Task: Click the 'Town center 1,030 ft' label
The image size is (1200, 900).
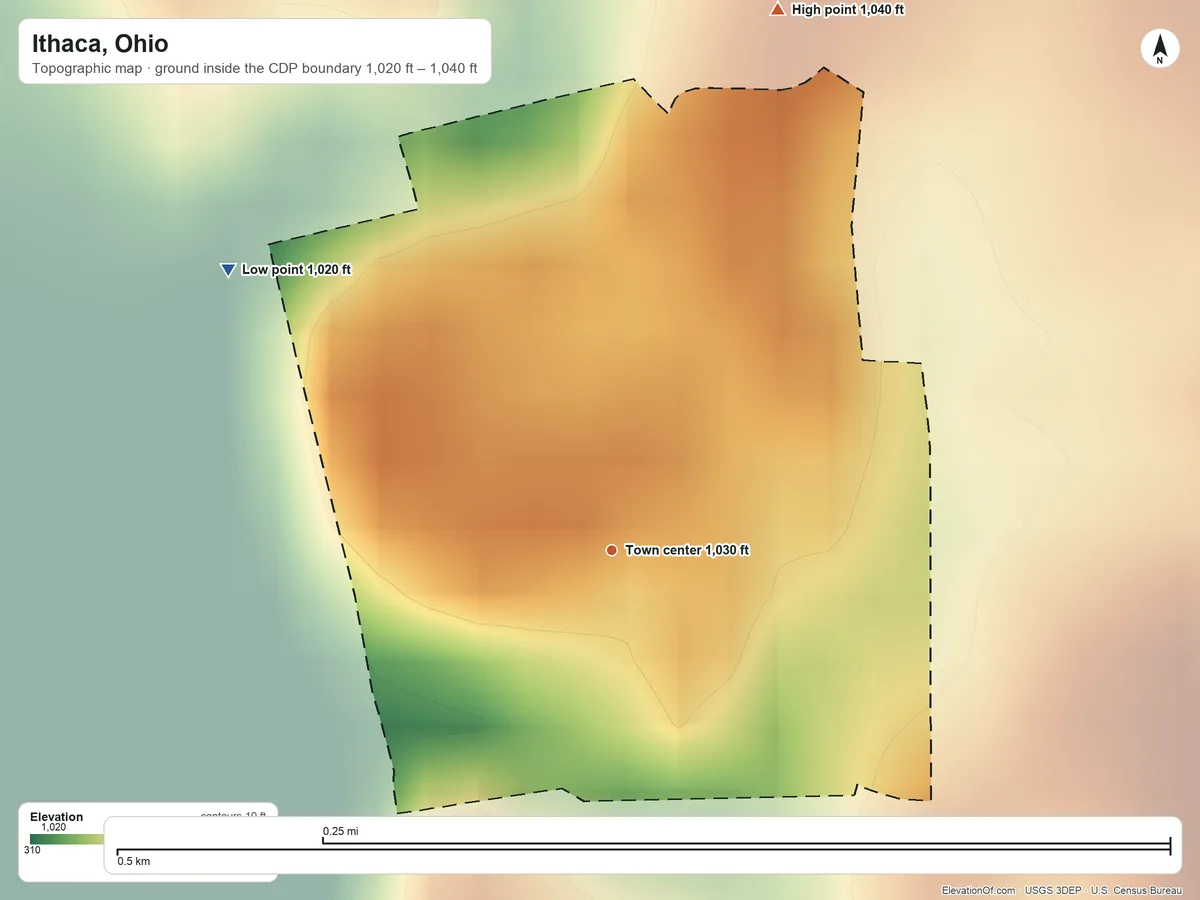Action: point(687,550)
